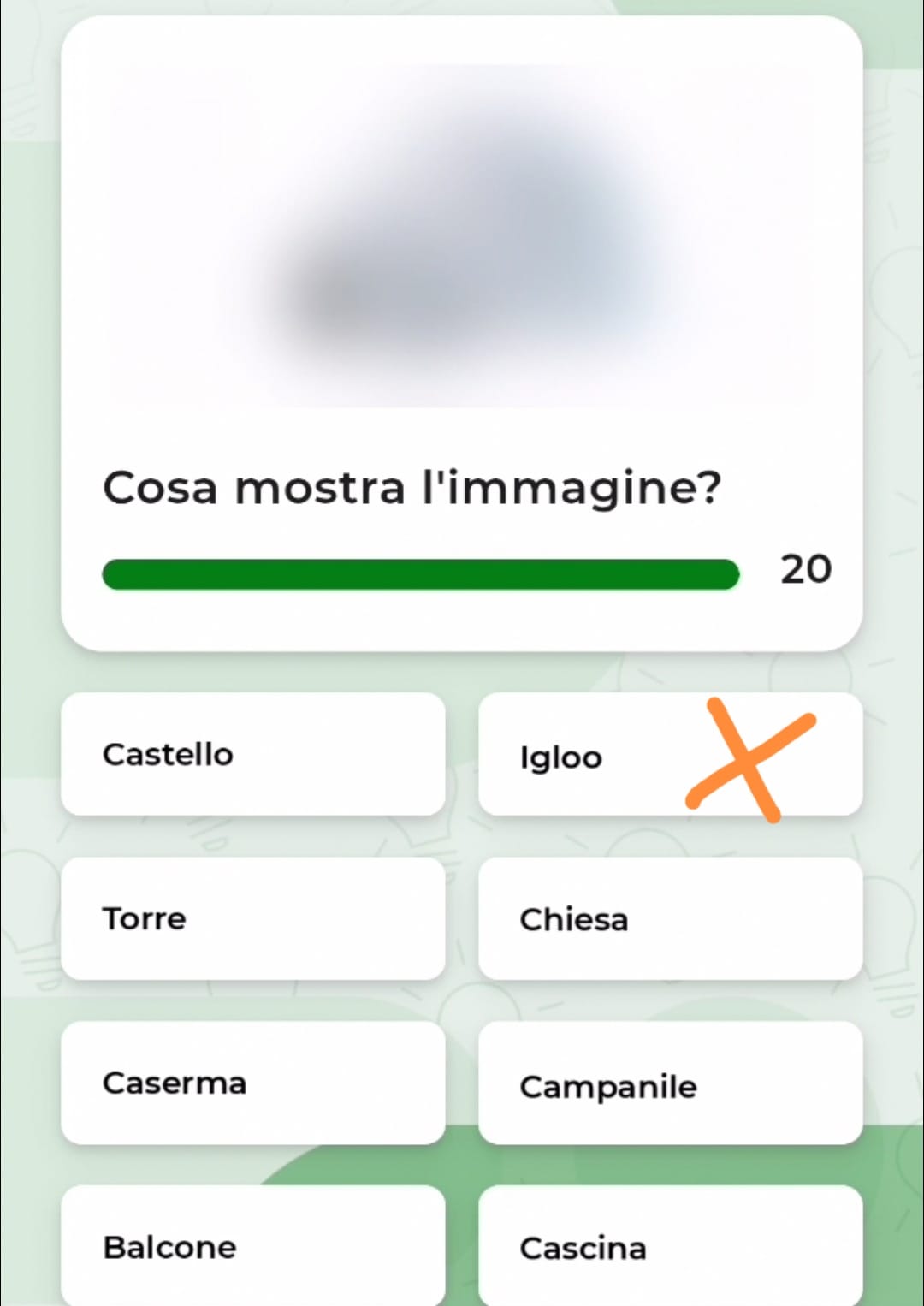The image size is (924, 1306).
Task: Select the "Balcone" answer button
Action: coord(252,1245)
